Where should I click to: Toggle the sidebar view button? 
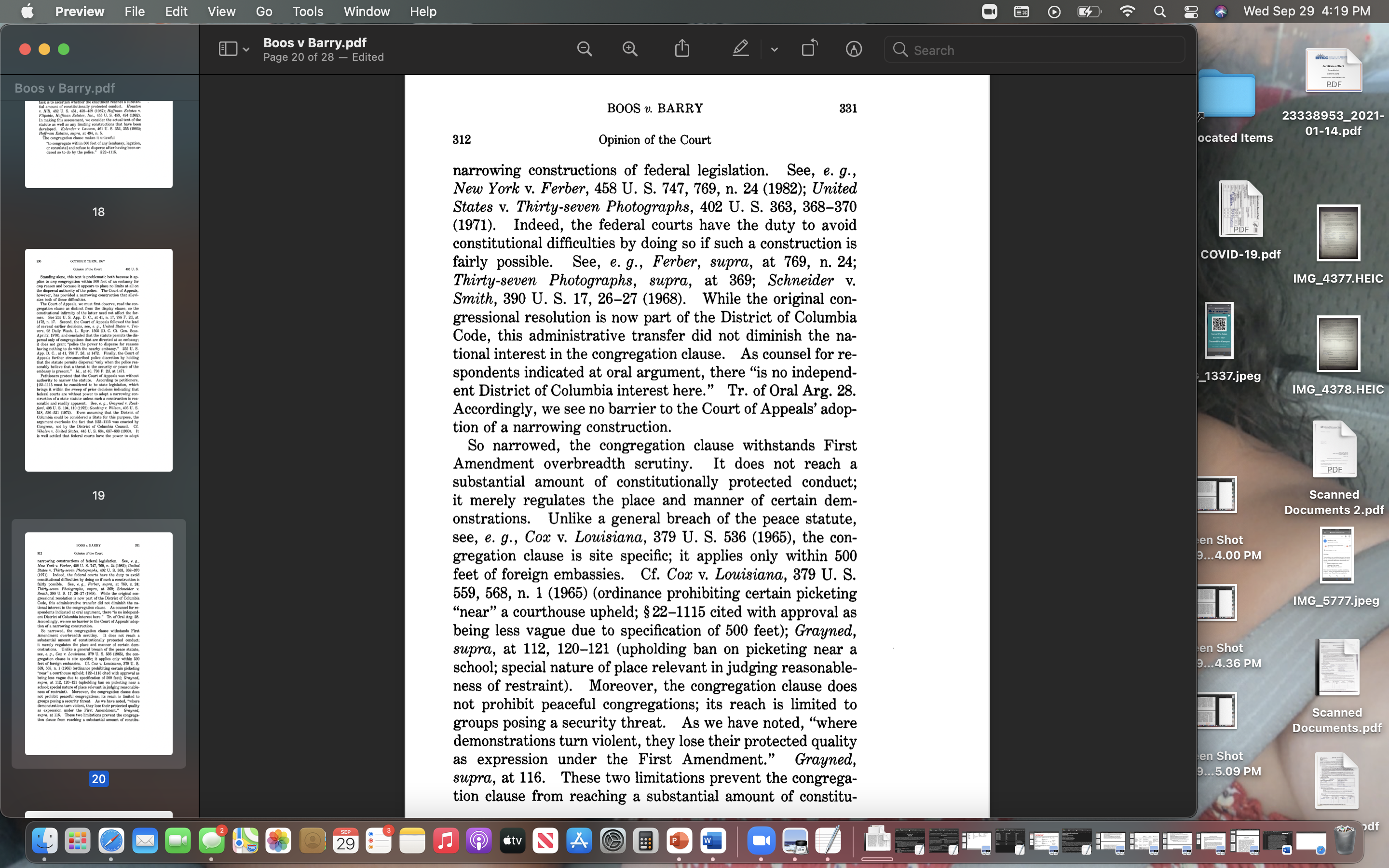228,49
